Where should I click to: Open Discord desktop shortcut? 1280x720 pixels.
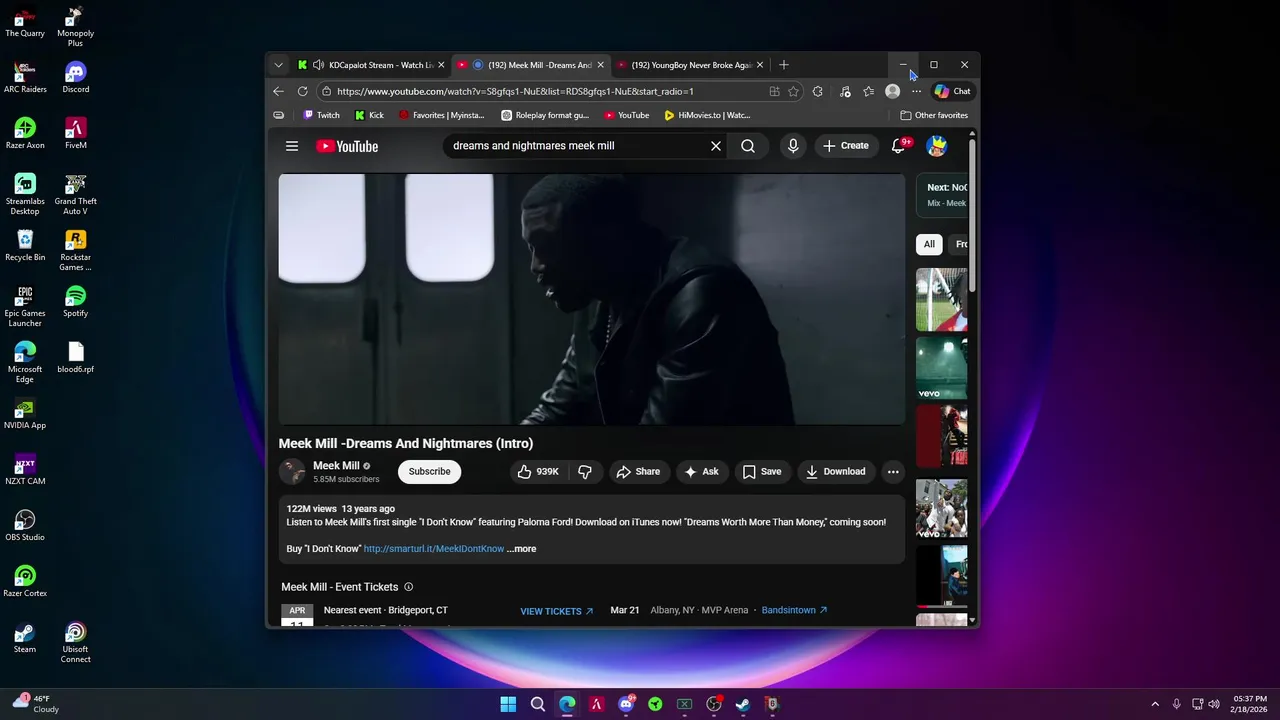[75, 78]
